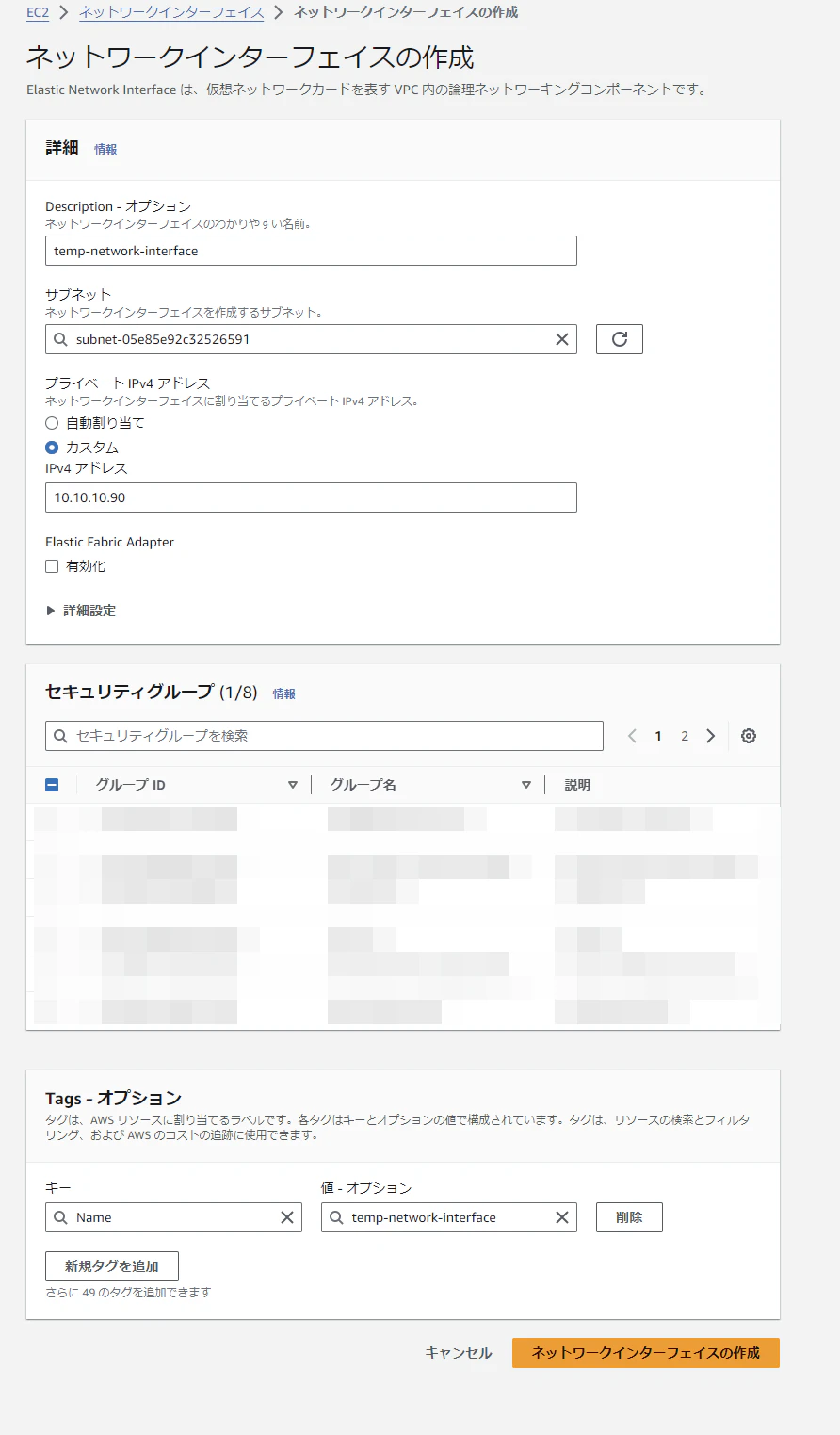The width and height of the screenshot is (840, 1435).
Task: Open 情報 link next to セキュリティグループ
Action: pyautogui.click(x=284, y=693)
